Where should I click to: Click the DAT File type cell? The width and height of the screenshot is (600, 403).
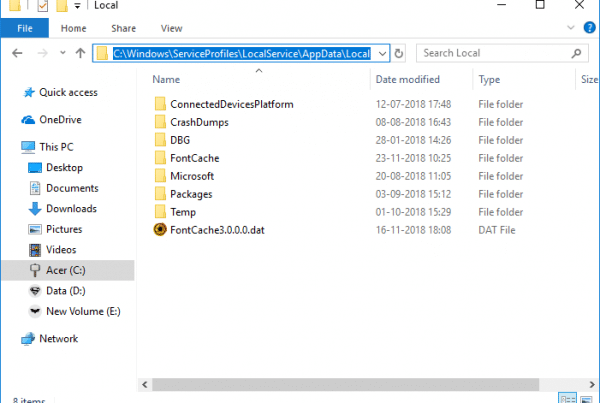click(x=497, y=230)
